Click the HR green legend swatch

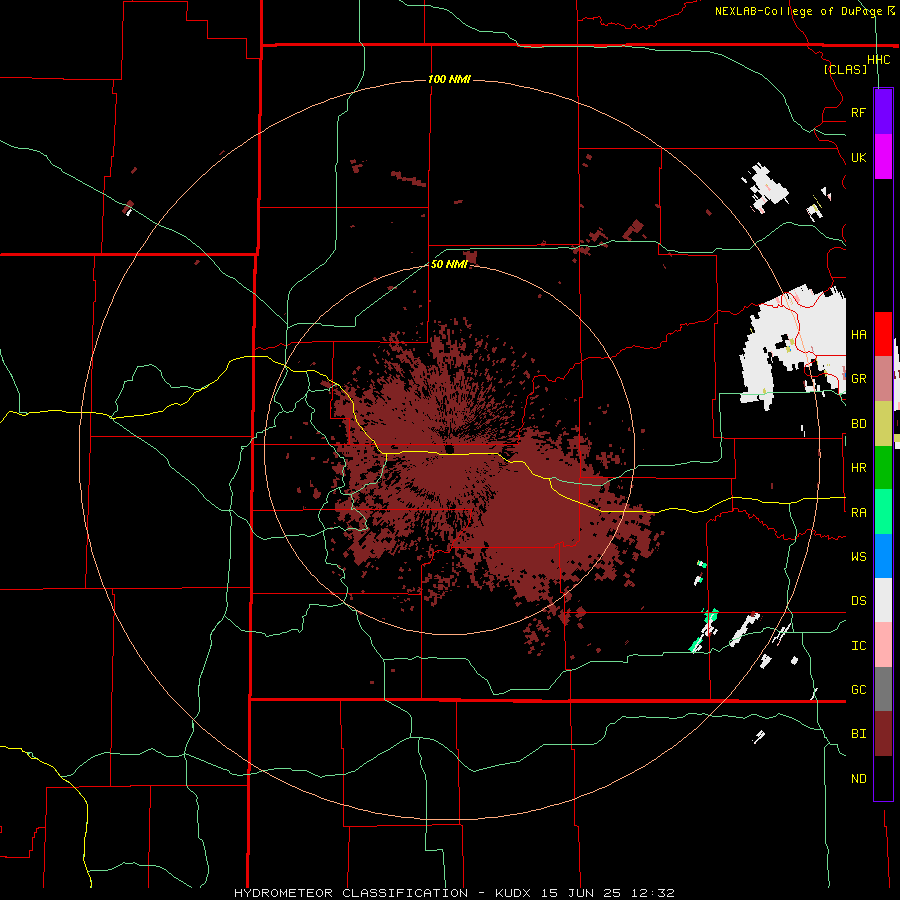tap(883, 468)
